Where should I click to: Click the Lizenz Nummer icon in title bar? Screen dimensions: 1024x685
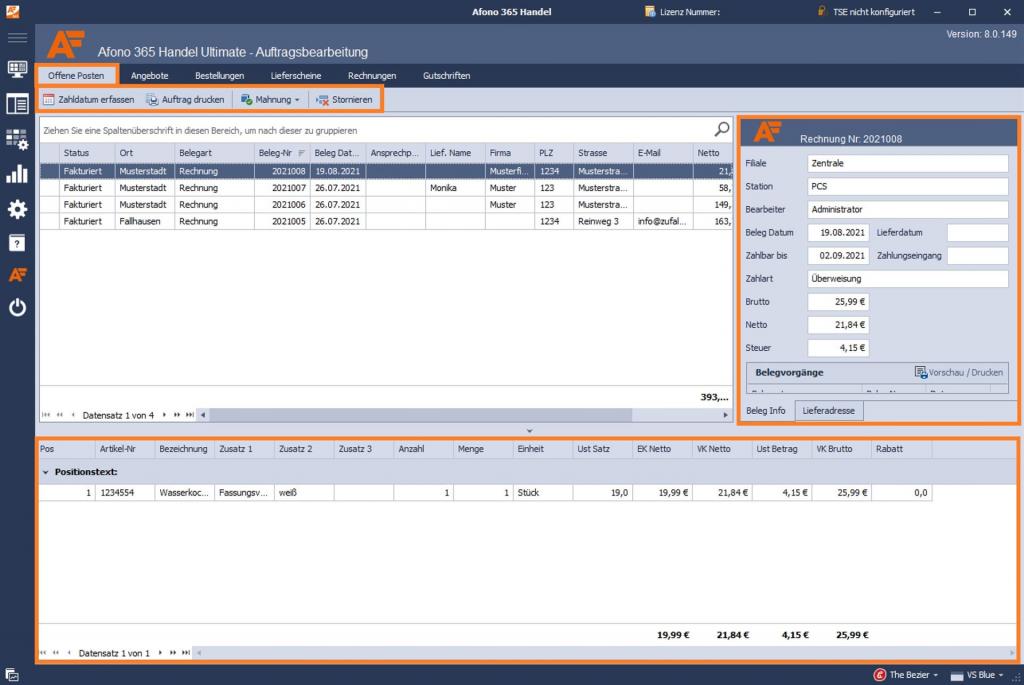tap(650, 11)
